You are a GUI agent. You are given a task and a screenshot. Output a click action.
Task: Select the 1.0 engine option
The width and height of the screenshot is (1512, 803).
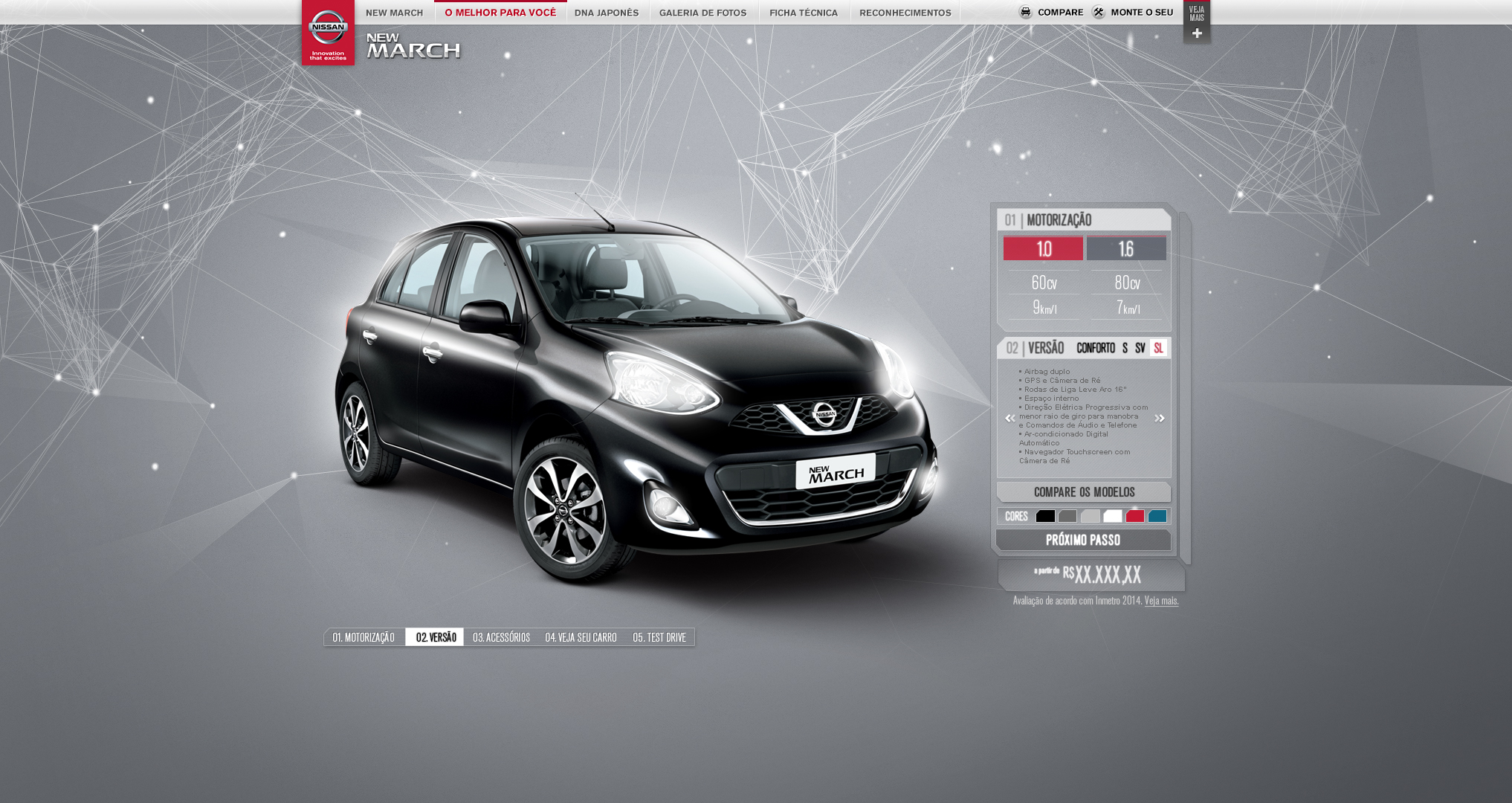[x=1043, y=249]
